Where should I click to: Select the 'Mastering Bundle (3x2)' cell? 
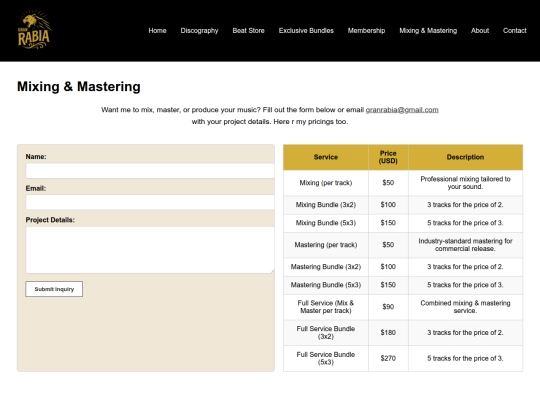(x=326, y=267)
